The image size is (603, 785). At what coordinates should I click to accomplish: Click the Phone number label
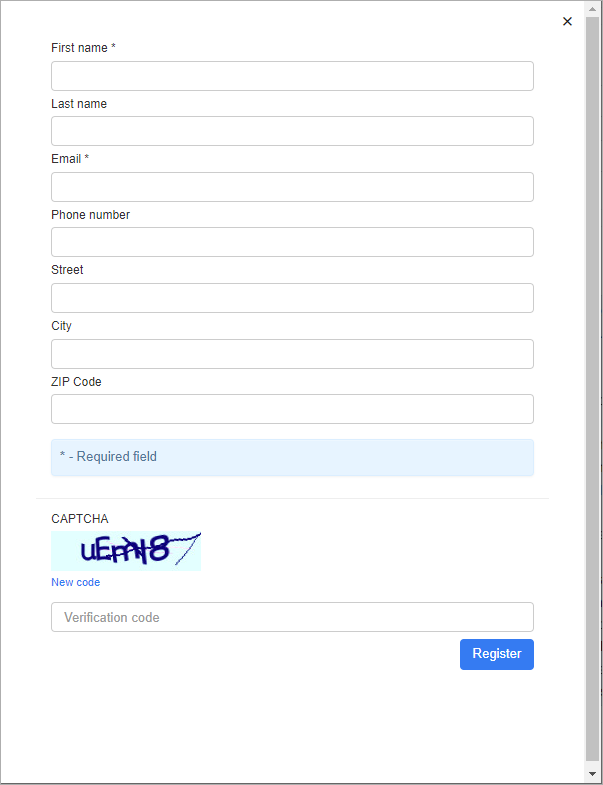pyautogui.click(x=91, y=215)
